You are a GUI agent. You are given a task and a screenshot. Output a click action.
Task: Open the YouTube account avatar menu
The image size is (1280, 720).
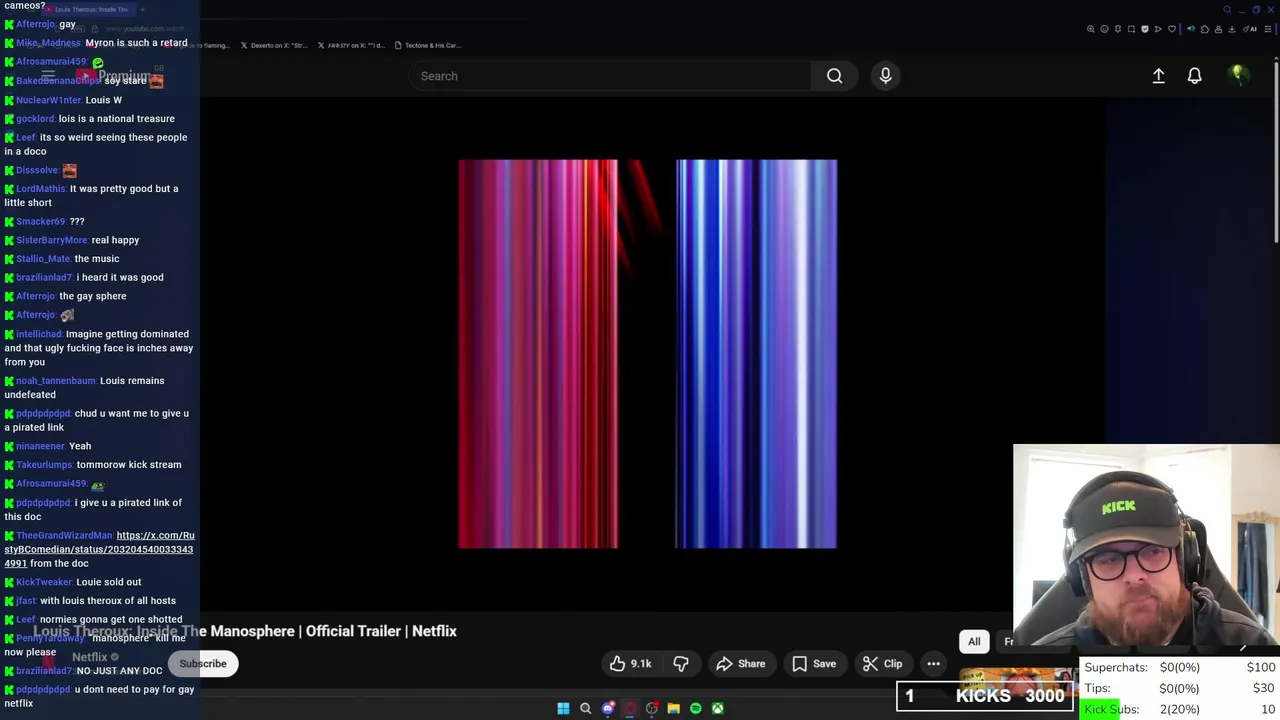point(1238,75)
